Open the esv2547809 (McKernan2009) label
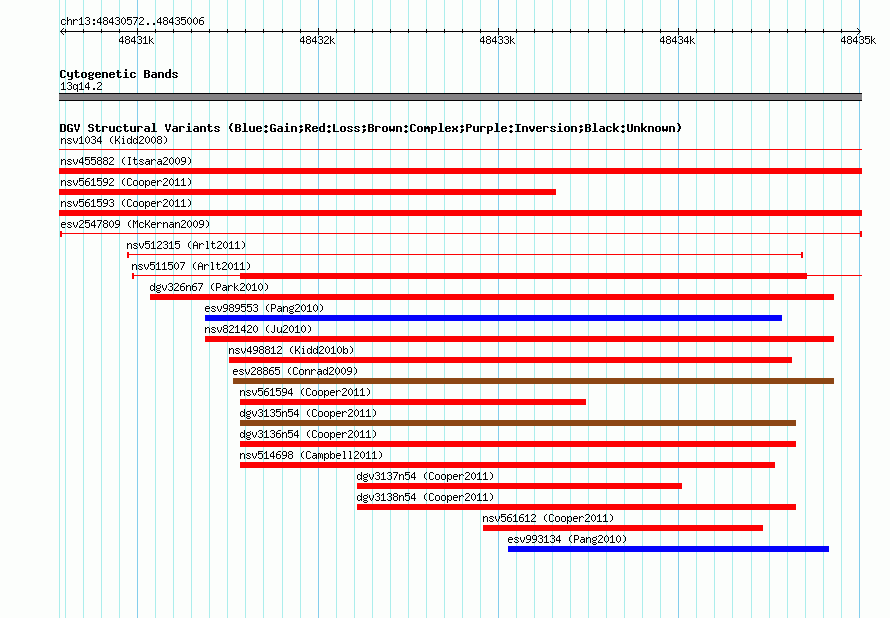 (x=135, y=224)
